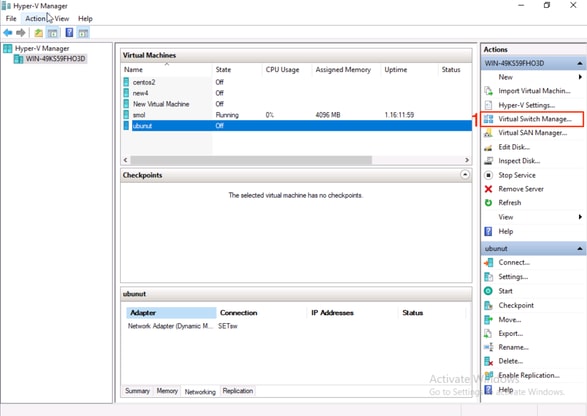Collapse the WIN-49KS59FHO3D actions section
Image resolution: width=587 pixels, height=416 pixels.
(x=580, y=63)
